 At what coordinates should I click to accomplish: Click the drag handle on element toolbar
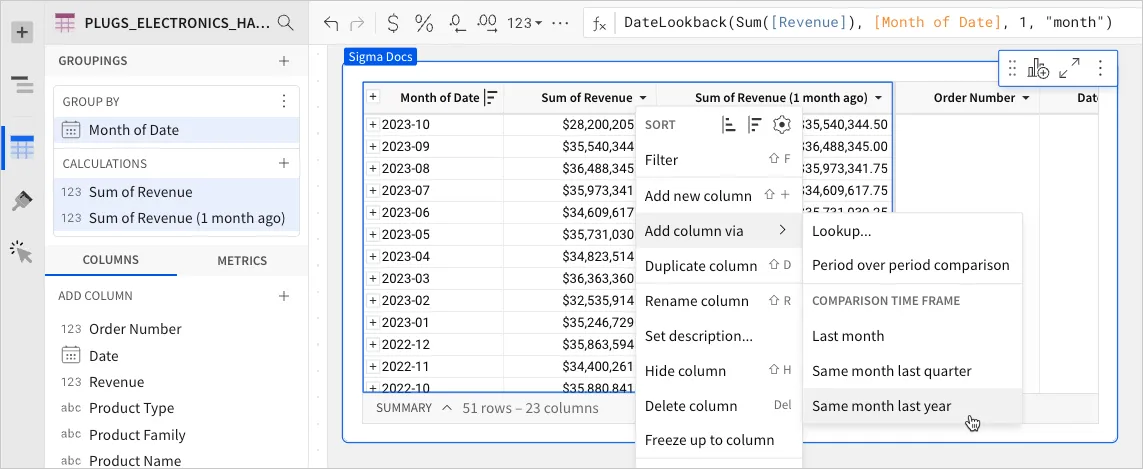click(x=1012, y=69)
